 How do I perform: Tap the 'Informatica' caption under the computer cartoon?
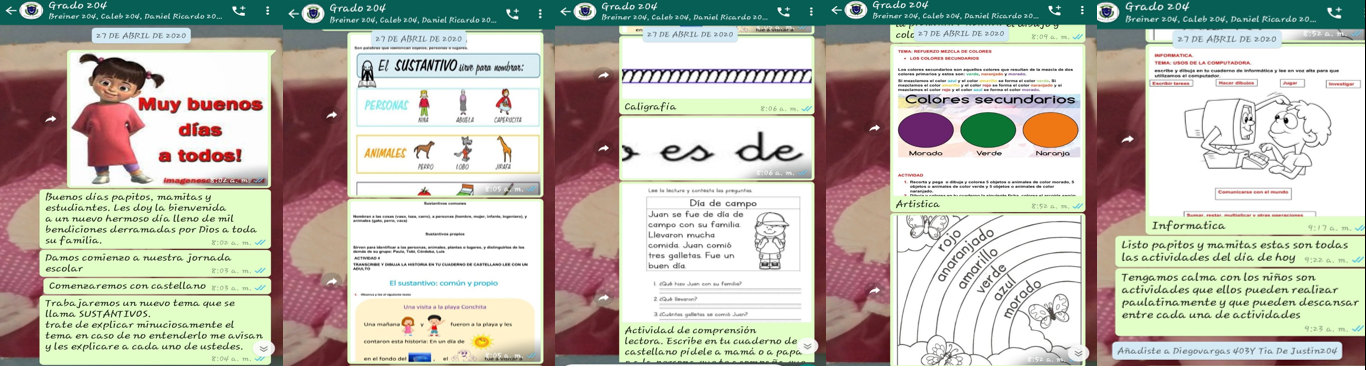(x=1188, y=226)
